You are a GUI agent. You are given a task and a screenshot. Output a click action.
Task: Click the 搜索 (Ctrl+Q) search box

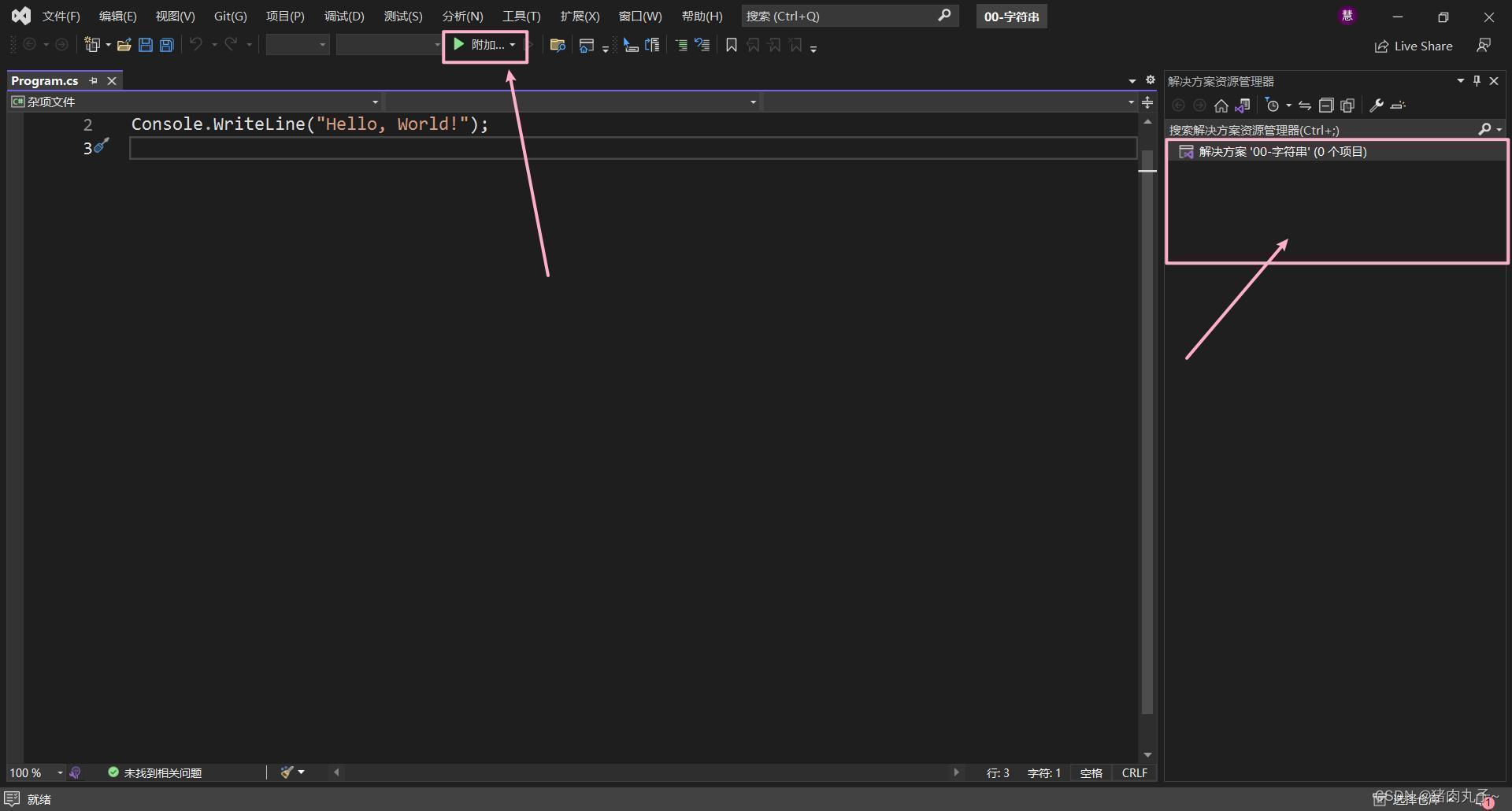click(850, 16)
